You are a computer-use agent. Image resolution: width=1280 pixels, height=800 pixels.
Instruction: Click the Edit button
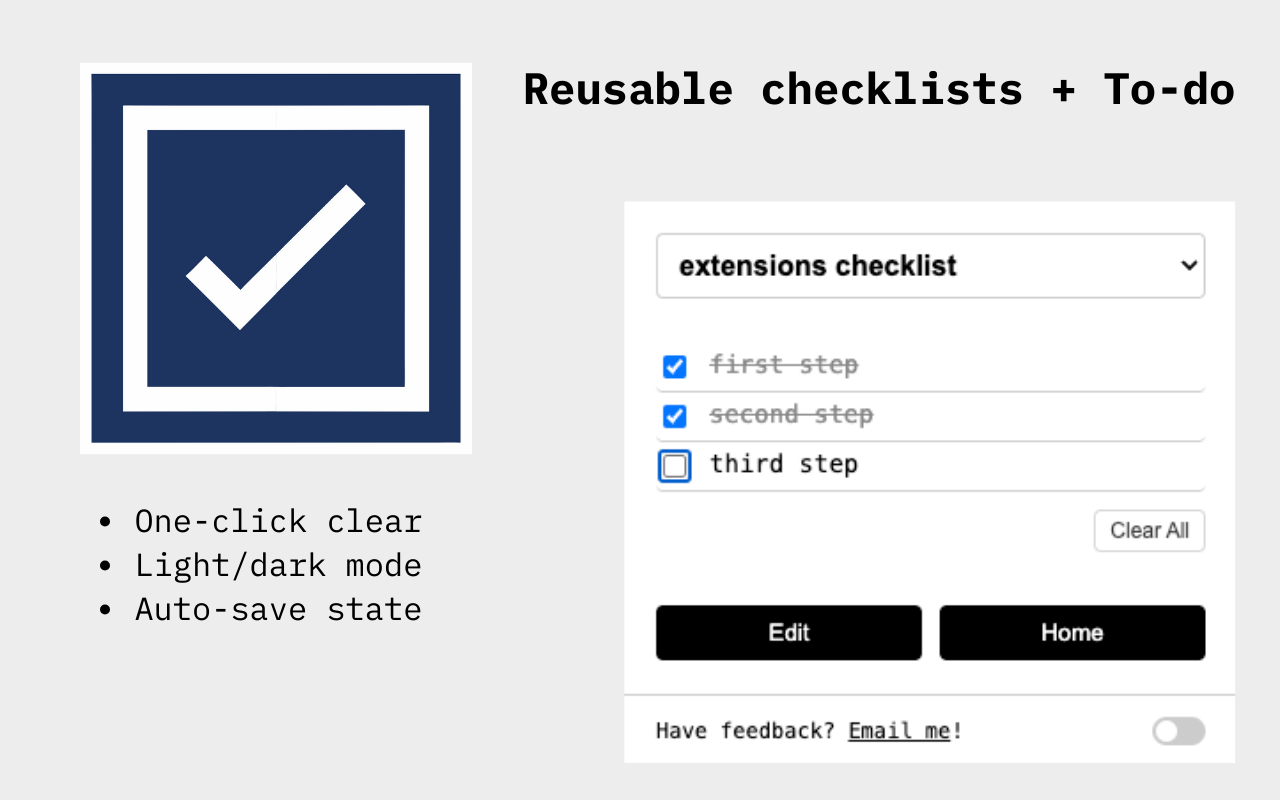click(788, 632)
